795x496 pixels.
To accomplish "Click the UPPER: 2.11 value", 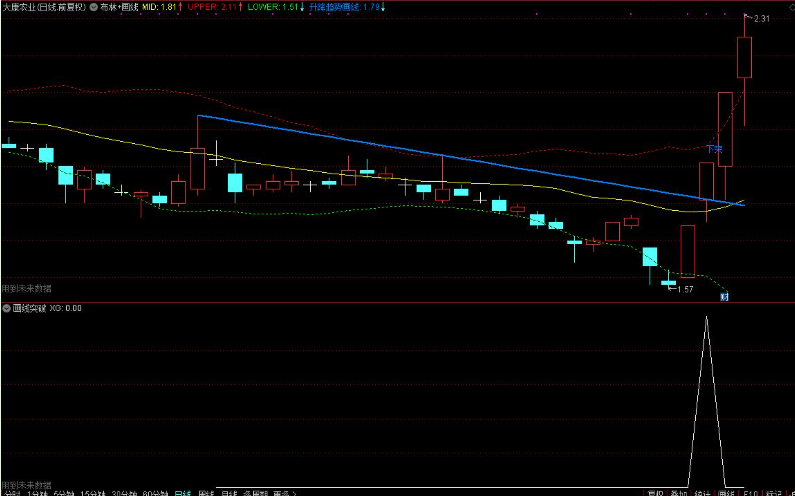I will click(213, 7).
